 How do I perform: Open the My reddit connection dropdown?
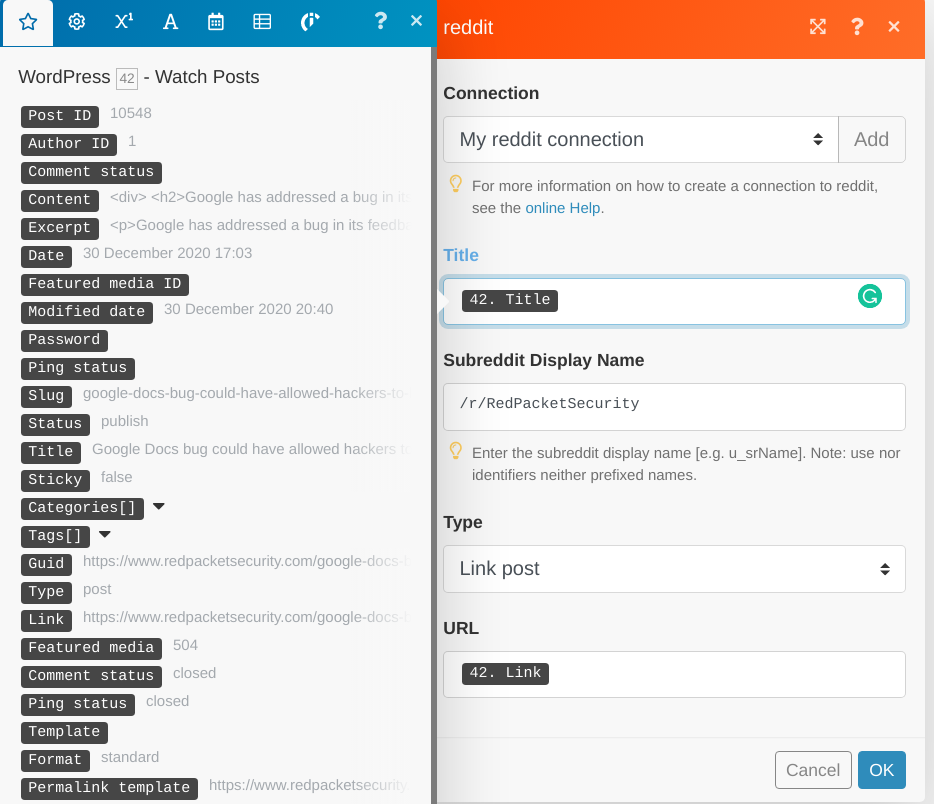[x=640, y=139]
